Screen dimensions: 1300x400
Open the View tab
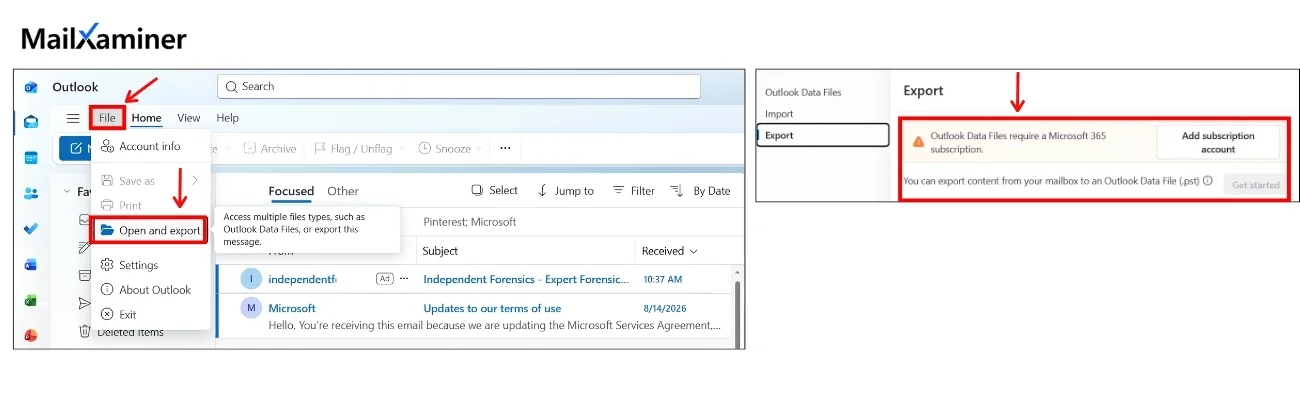(x=189, y=118)
